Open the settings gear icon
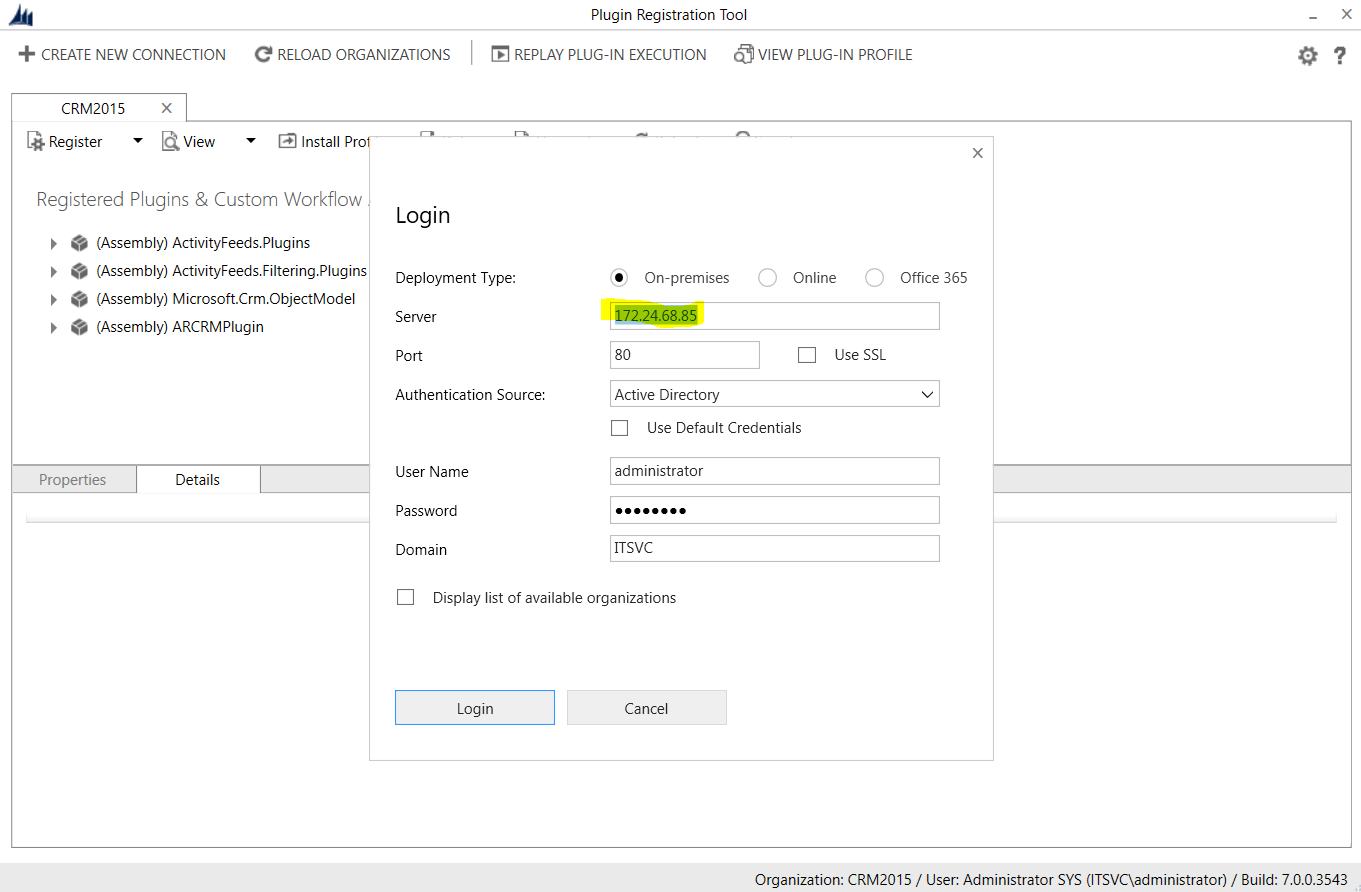This screenshot has height=892, width=1361. (x=1307, y=56)
